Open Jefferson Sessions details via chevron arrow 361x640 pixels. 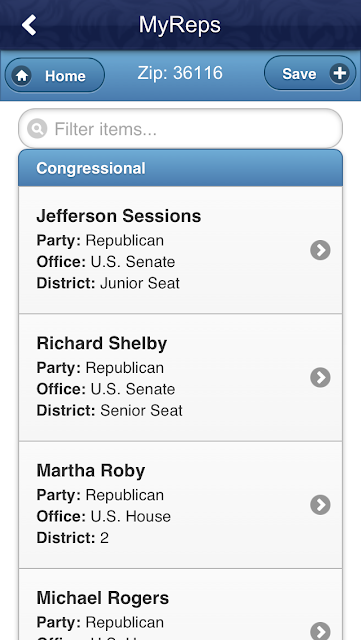click(x=320, y=250)
